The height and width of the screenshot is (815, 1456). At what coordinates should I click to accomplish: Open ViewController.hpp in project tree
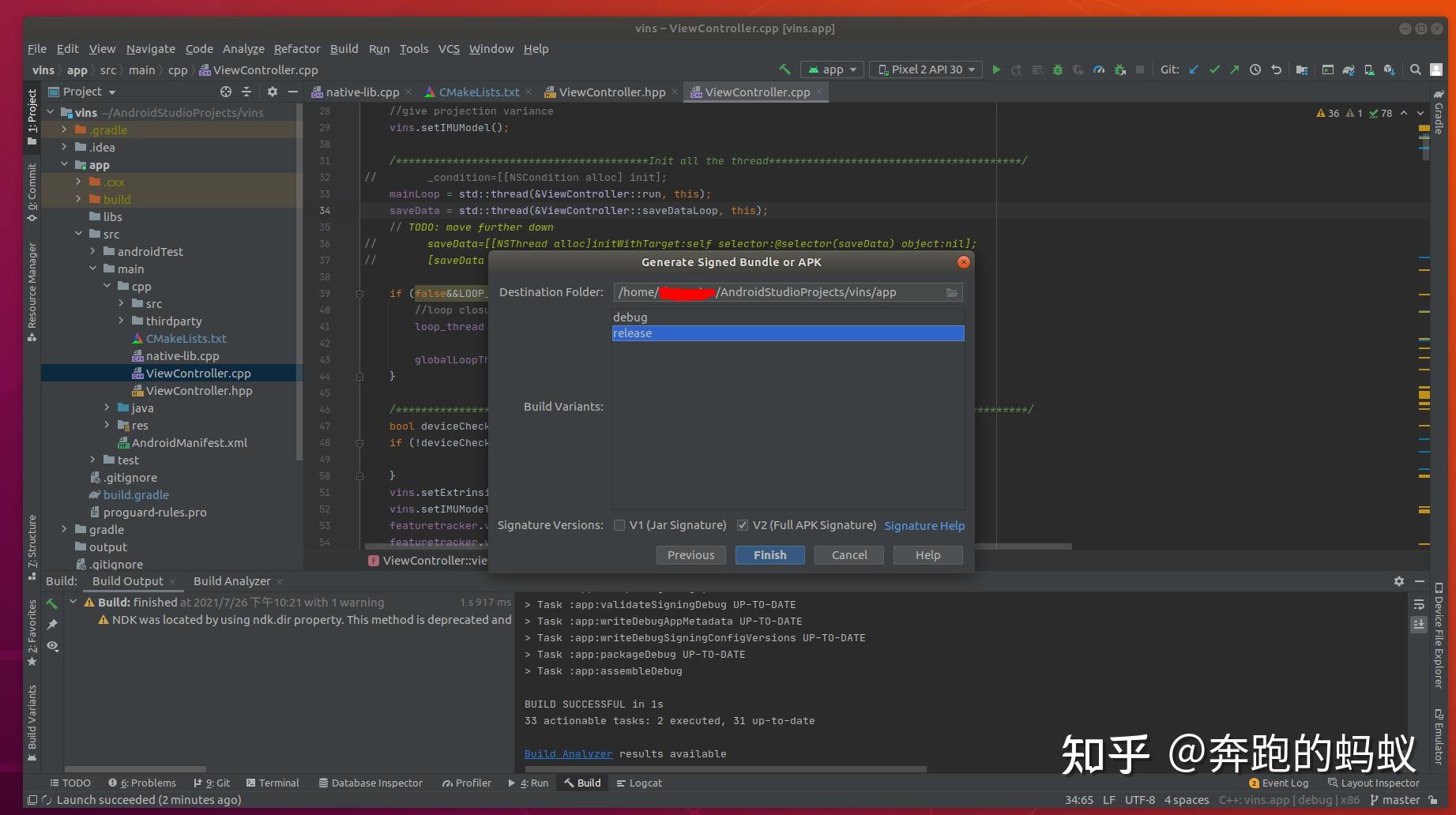tap(198, 391)
